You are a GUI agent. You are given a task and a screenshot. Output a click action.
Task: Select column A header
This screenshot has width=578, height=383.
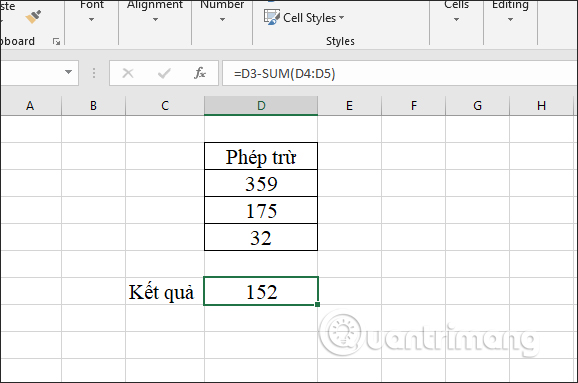(x=30, y=106)
